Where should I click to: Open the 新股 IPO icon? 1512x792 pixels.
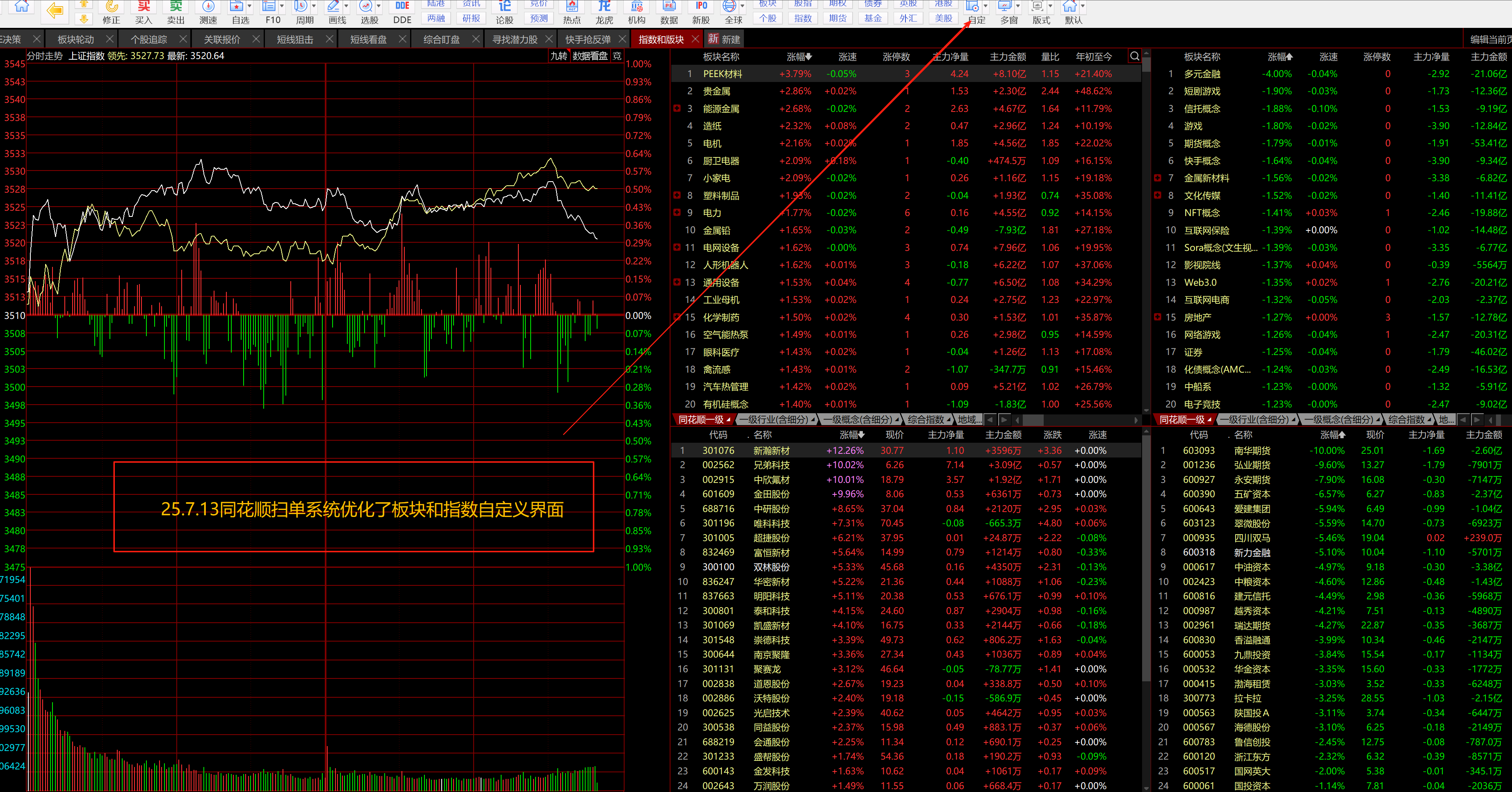click(x=701, y=12)
